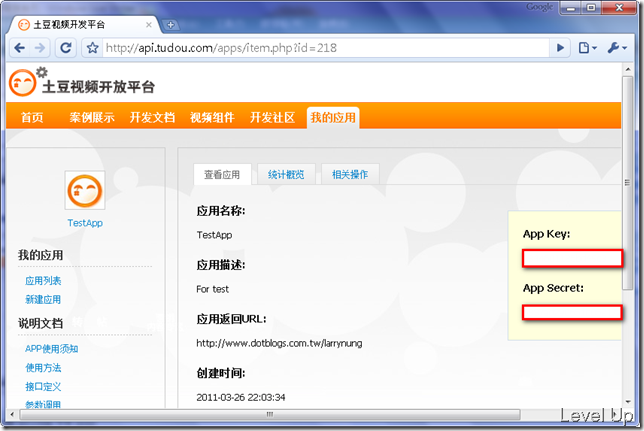Open the 使用方法 documentation link
Viewport: 644px width, 431px height.
coord(43,368)
